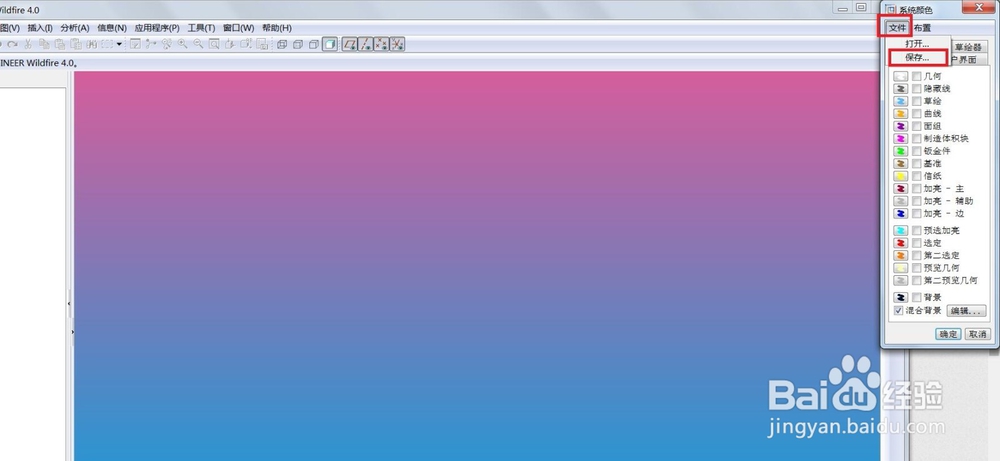Image resolution: width=1000 pixels, height=461 pixels.
Task: Click the 背景 color swatch button
Action: click(901, 297)
